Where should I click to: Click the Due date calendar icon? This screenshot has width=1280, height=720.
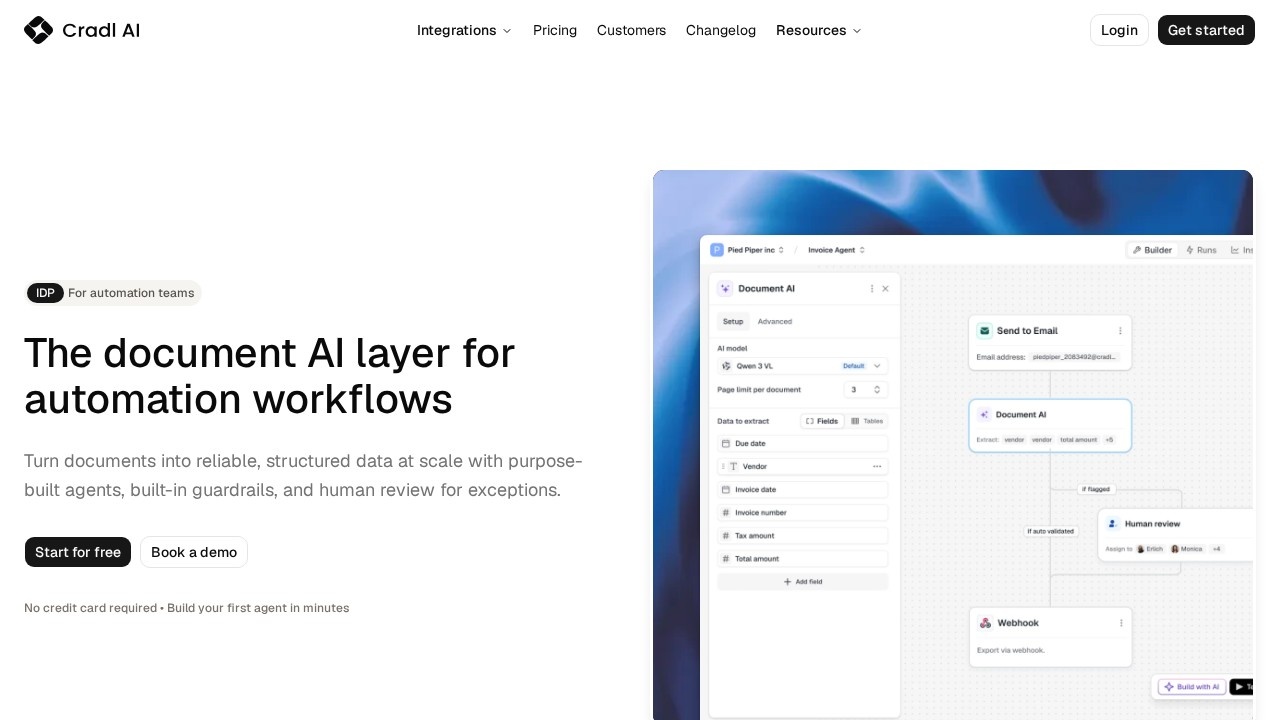(x=726, y=443)
